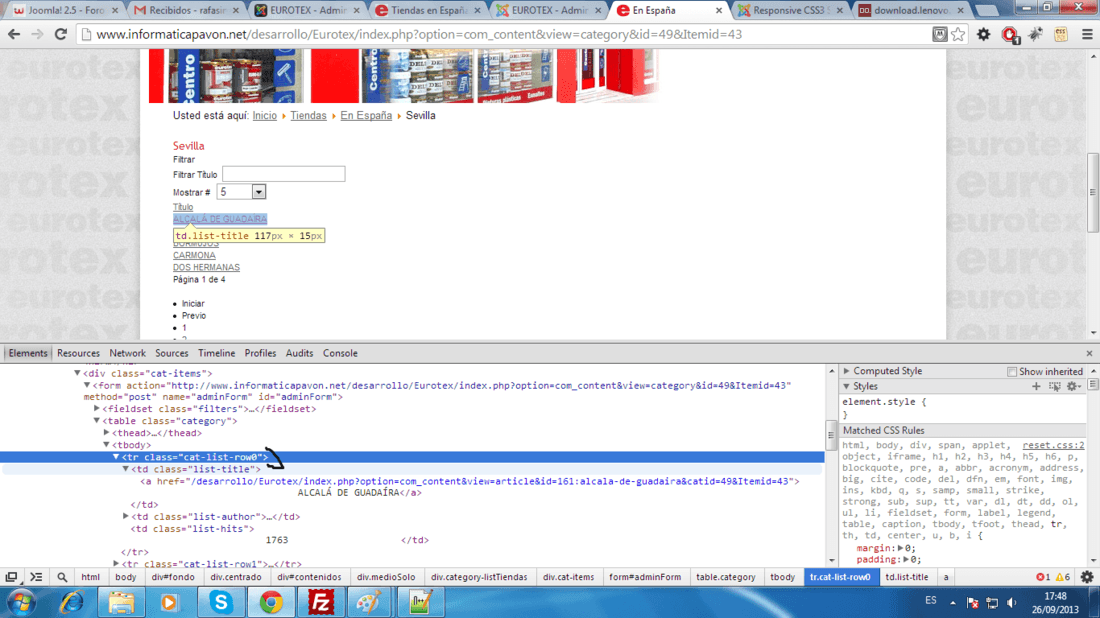Select table.category in the breadcrumb bar
This screenshot has width=1100, height=618.
point(725,577)
